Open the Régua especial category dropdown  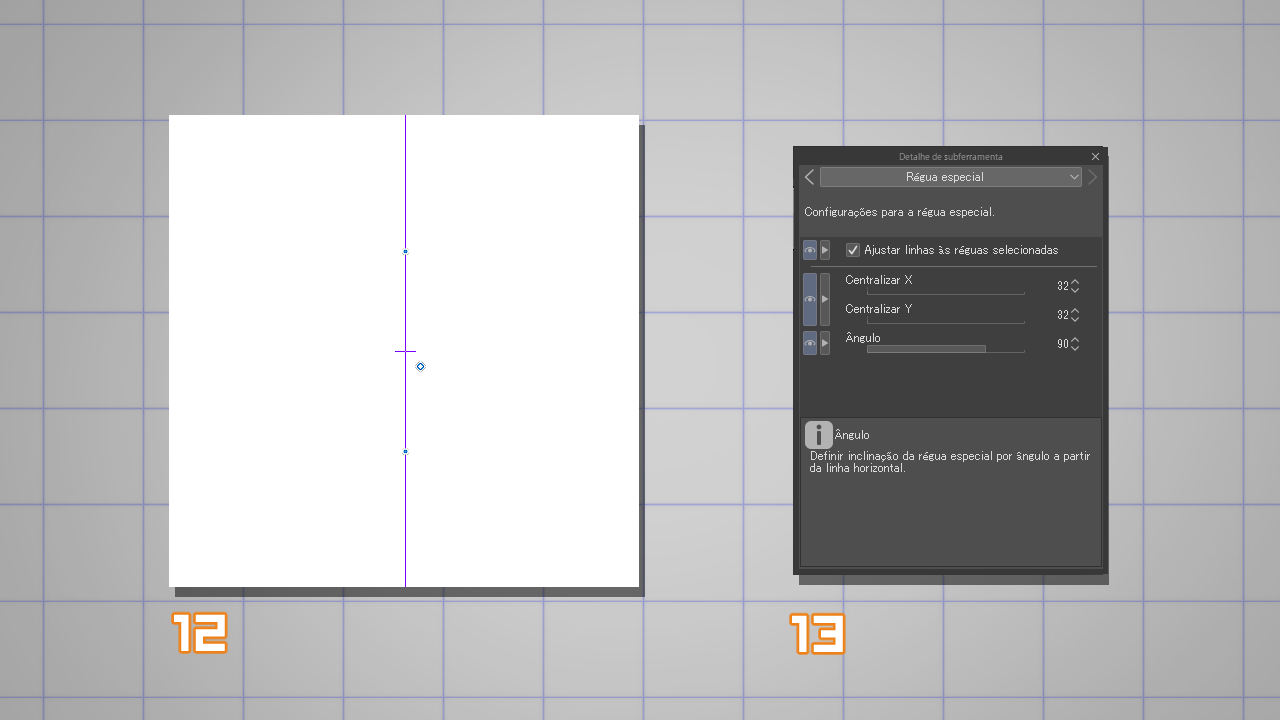pyautogui.click(x=950, y=177)
